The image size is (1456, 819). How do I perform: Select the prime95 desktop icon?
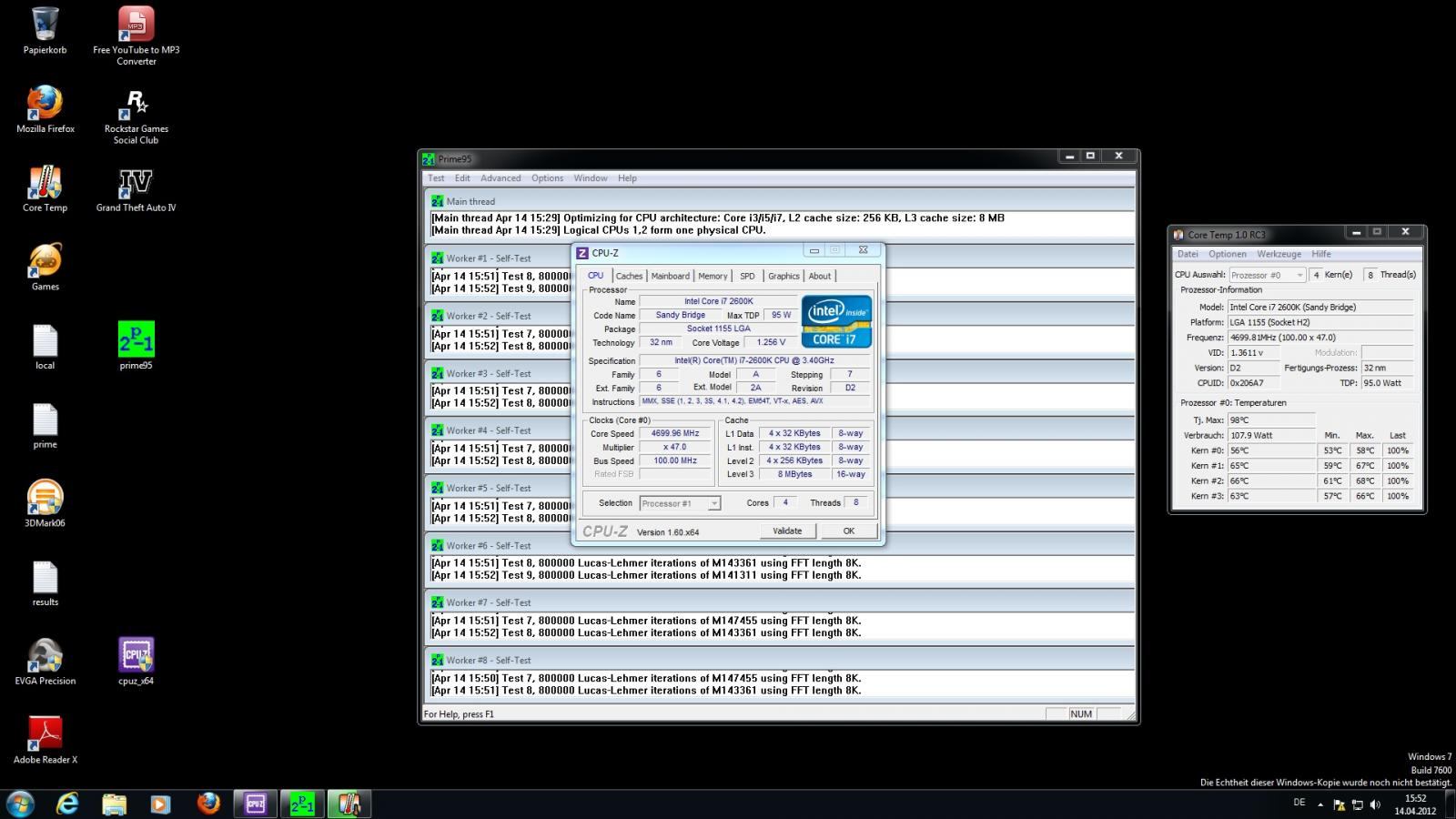click(x=136, y=347)
